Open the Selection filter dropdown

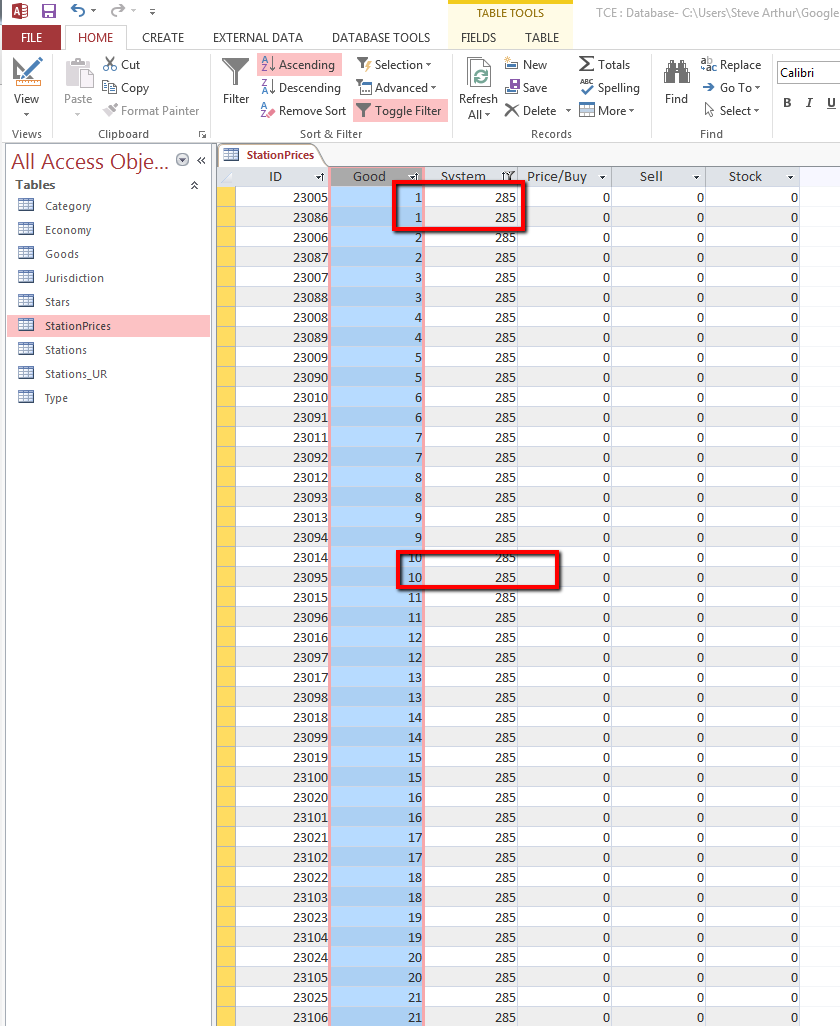tap(394, 65)
